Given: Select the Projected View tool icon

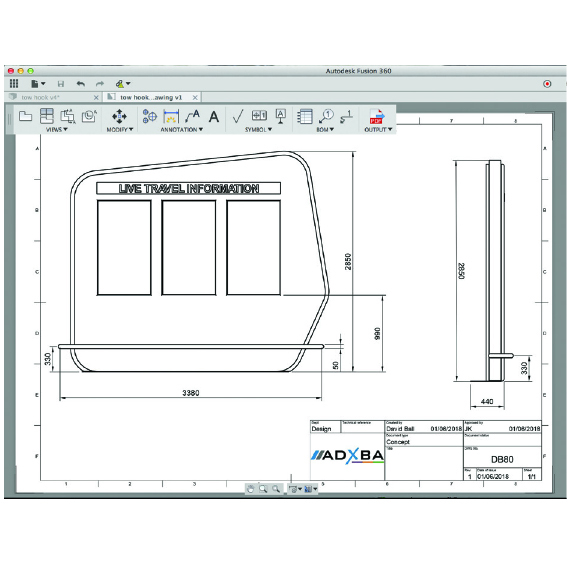Looking at the screenshot, I should pos(46,116).
